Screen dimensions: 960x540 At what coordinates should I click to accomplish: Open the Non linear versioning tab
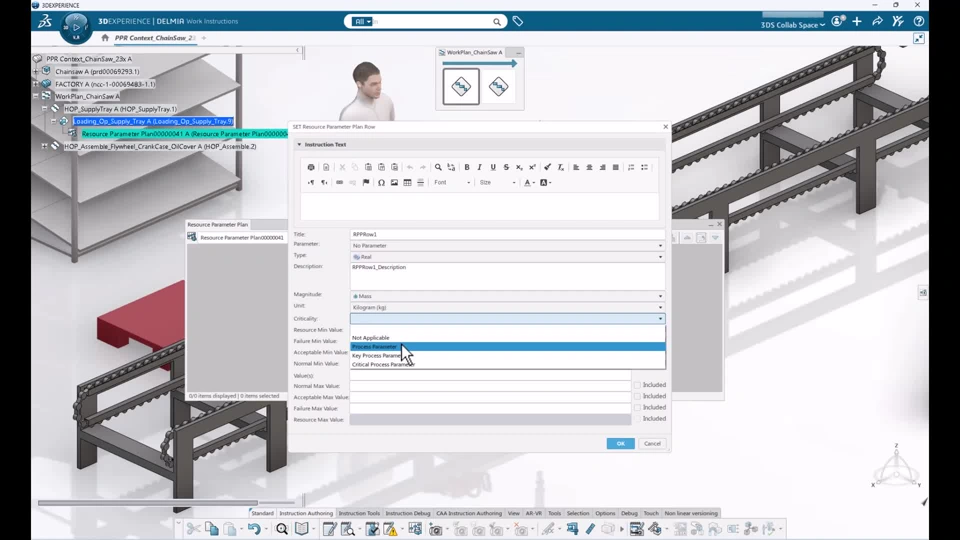click(691, 513)
